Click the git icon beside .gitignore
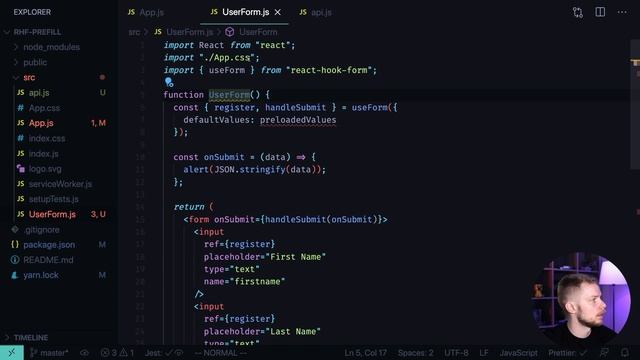The width and height of the screenshot is (640, 360). tap(15, 230)
